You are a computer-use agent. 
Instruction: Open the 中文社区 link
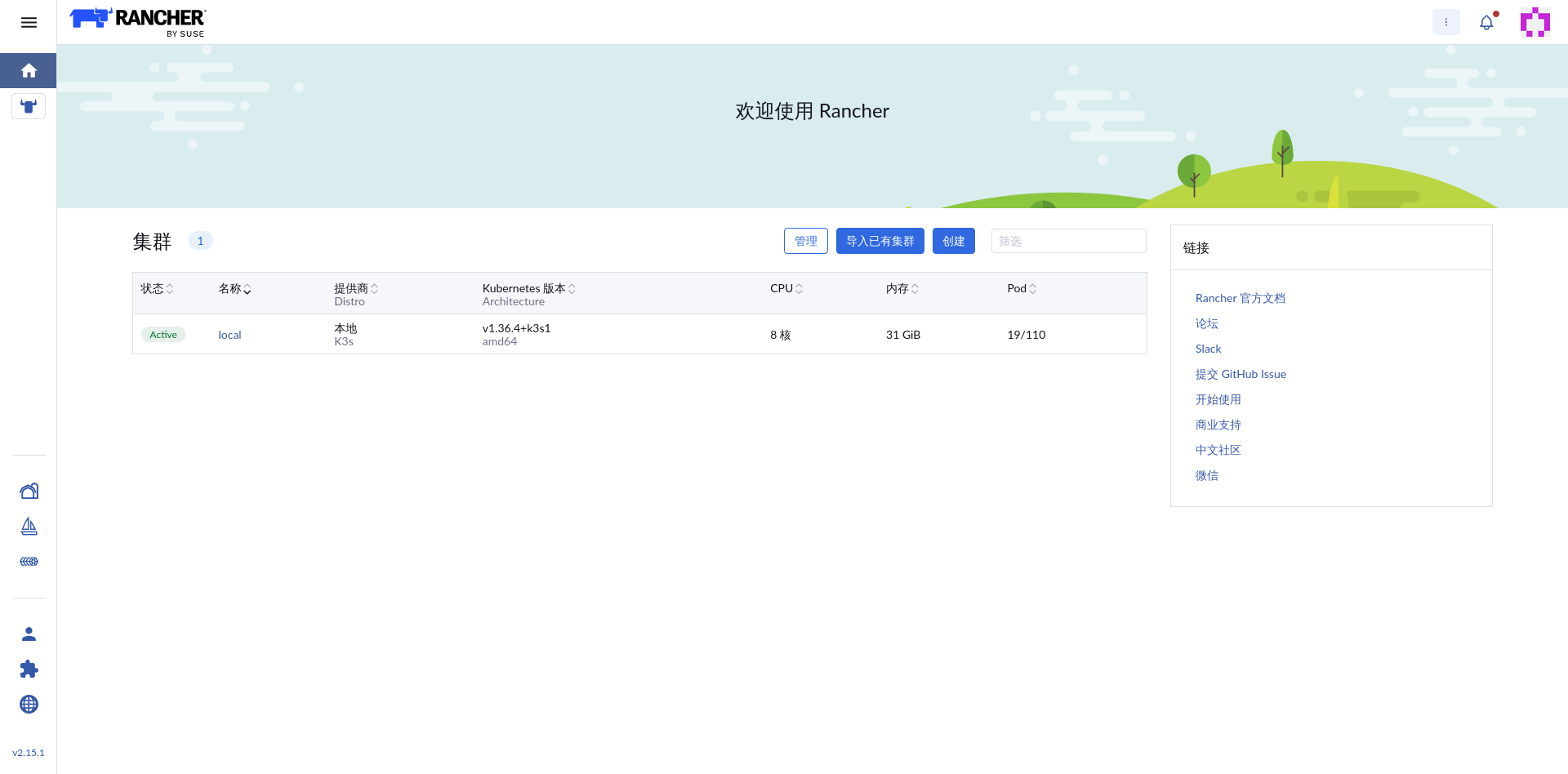[1218, 450]
